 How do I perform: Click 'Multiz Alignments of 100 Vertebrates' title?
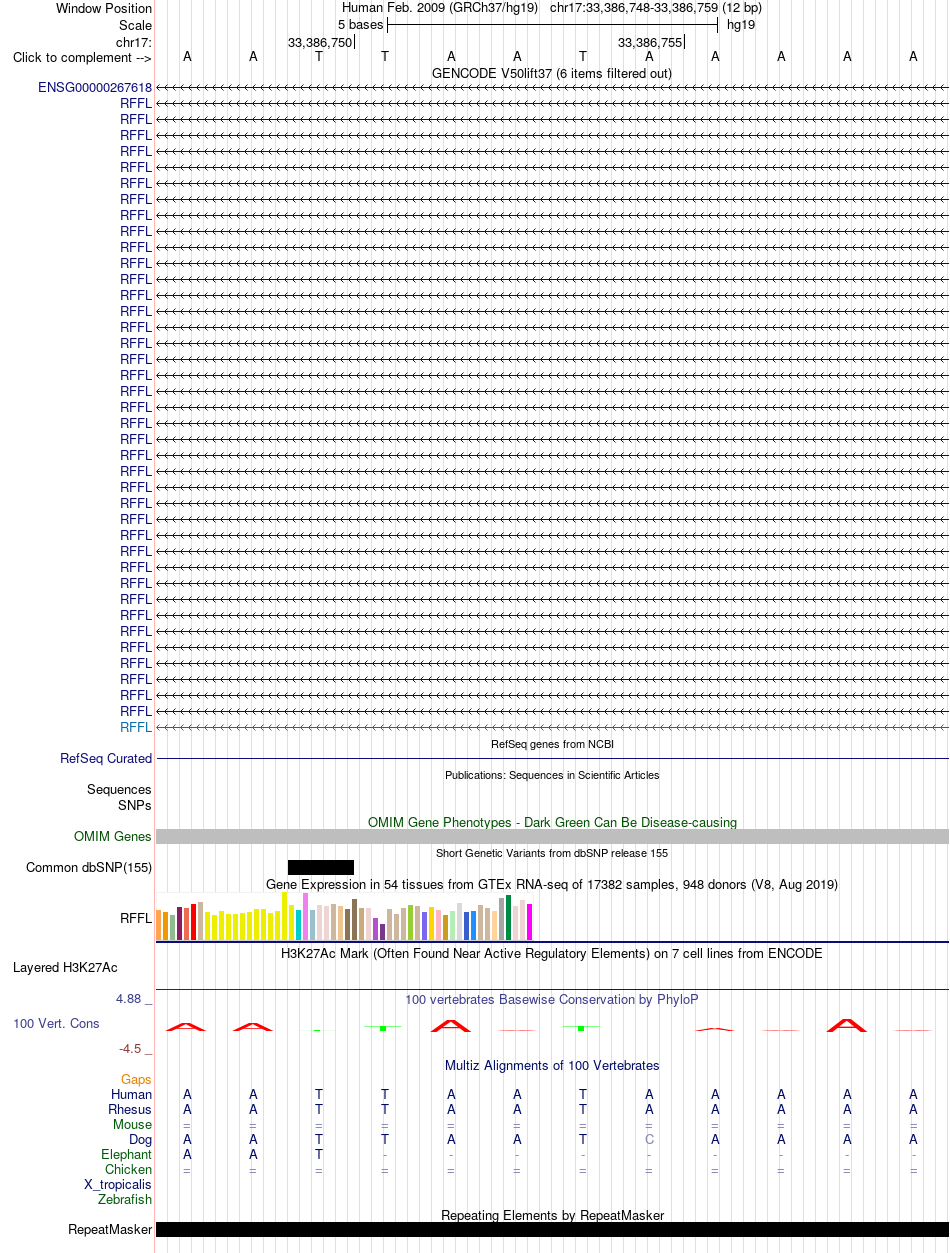pos(552,1065)
